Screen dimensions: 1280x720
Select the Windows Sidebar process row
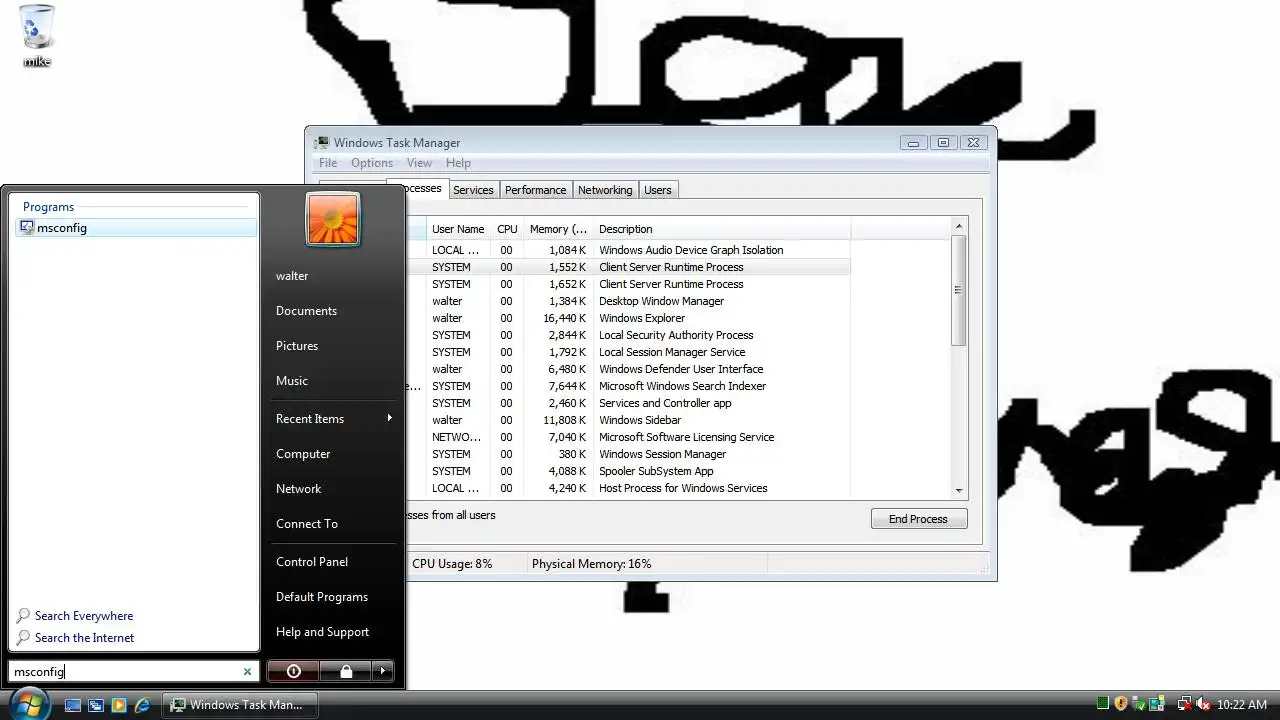click(x=628, y=420)
